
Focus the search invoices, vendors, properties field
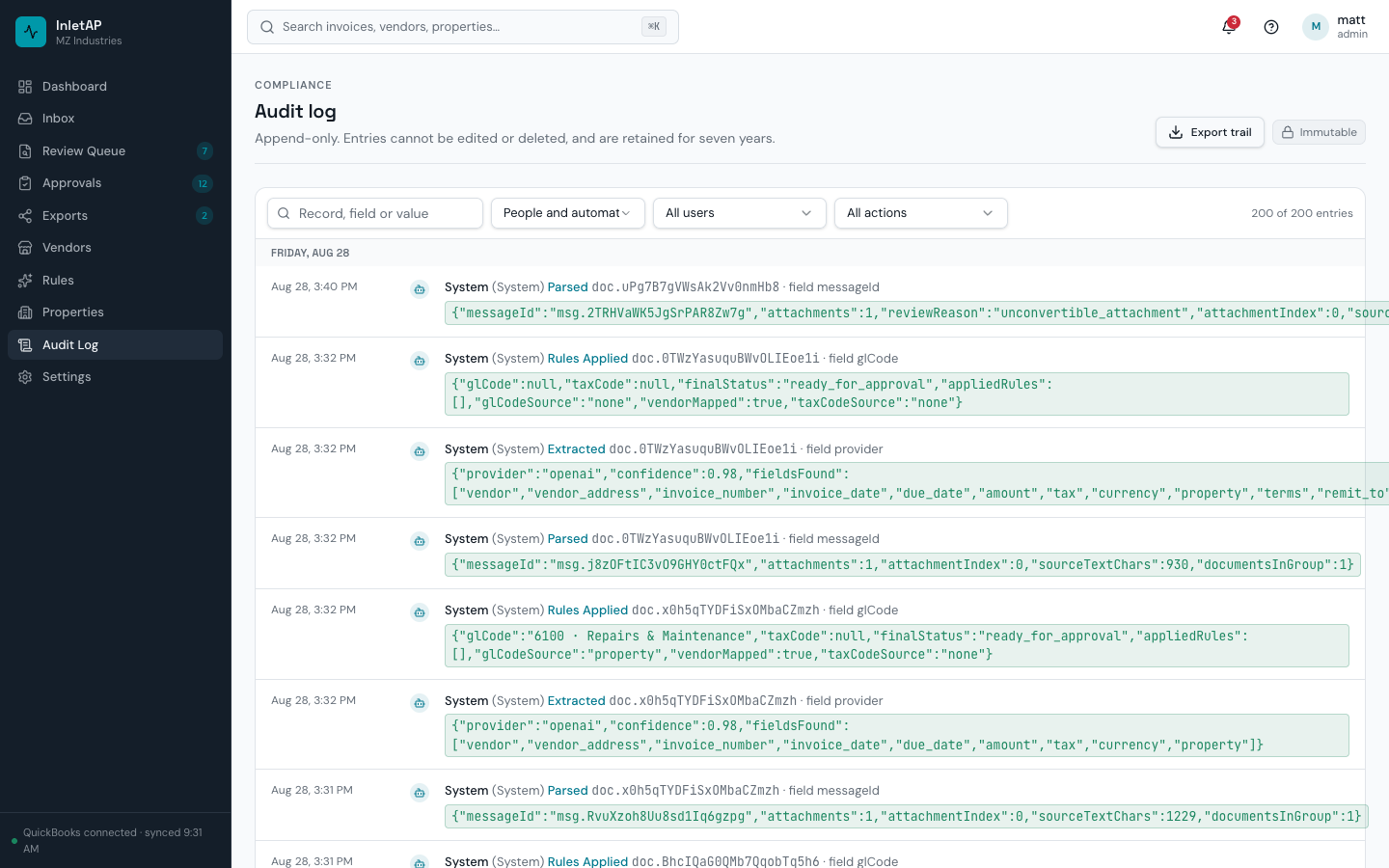[x=463, y=27]
